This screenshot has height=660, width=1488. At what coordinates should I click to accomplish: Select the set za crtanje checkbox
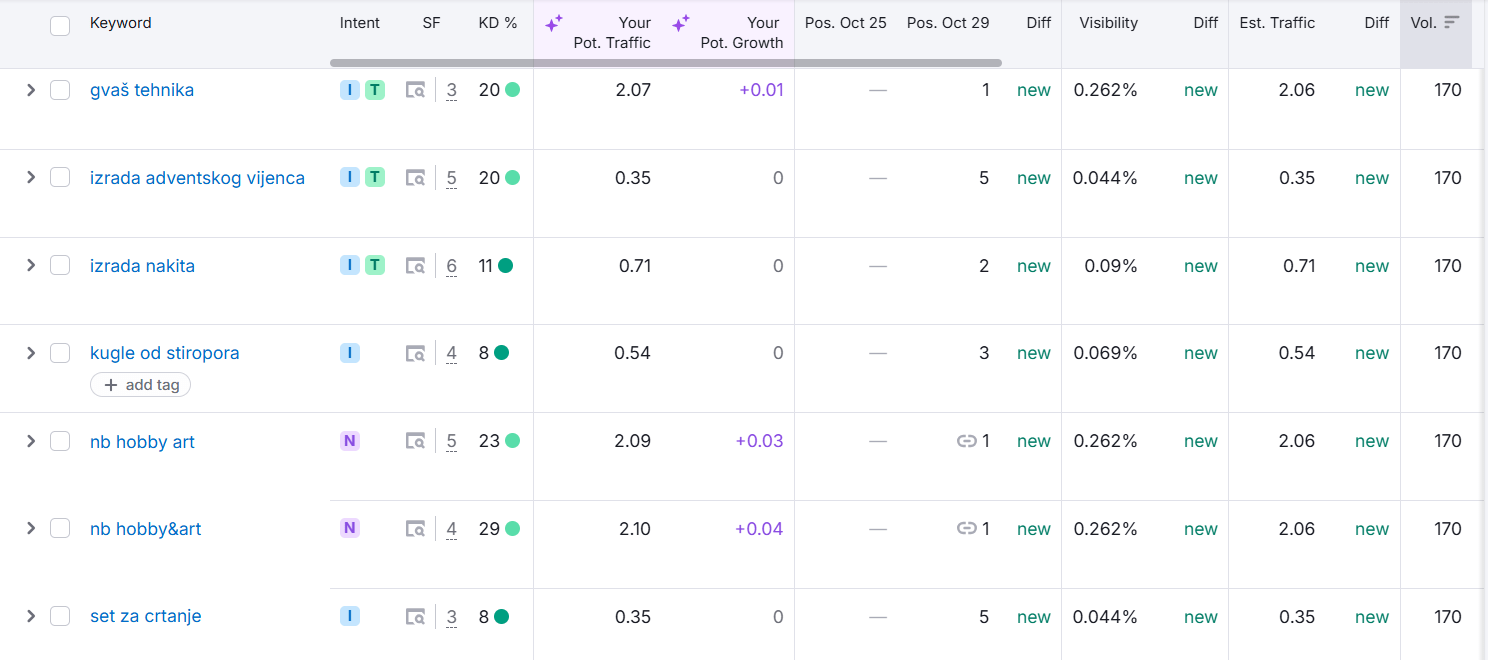click(60, 616)
